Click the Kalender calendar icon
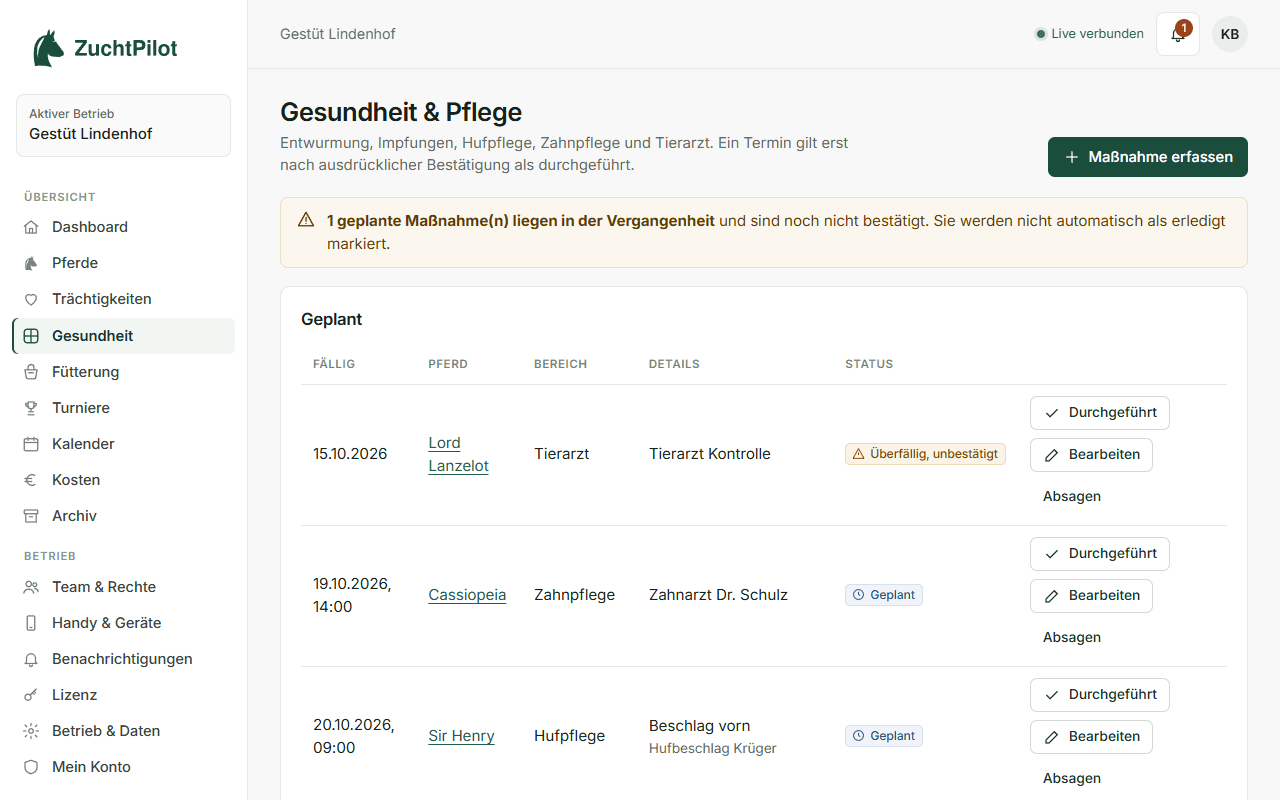Image resolution: width=1280 pixels, height=800 pixels. coord(31,444)
